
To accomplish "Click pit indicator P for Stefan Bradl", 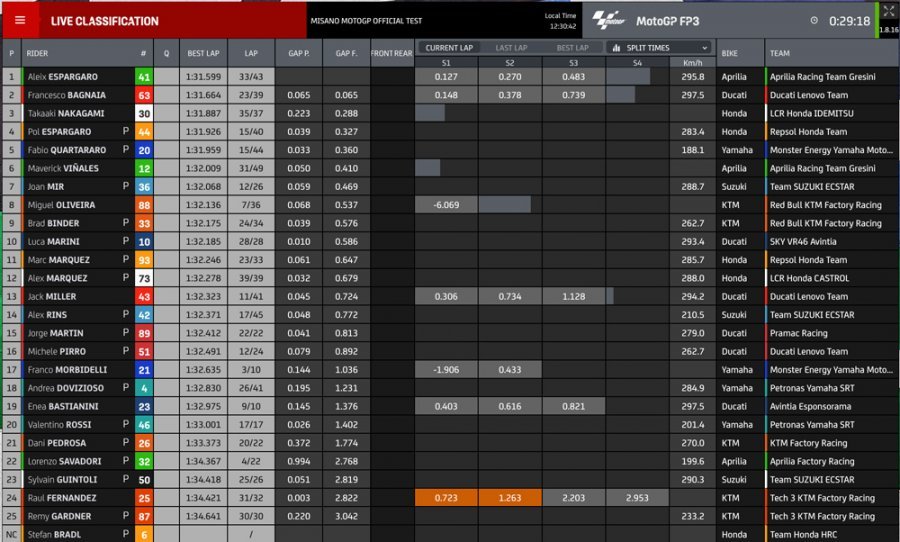I will 126,534.
